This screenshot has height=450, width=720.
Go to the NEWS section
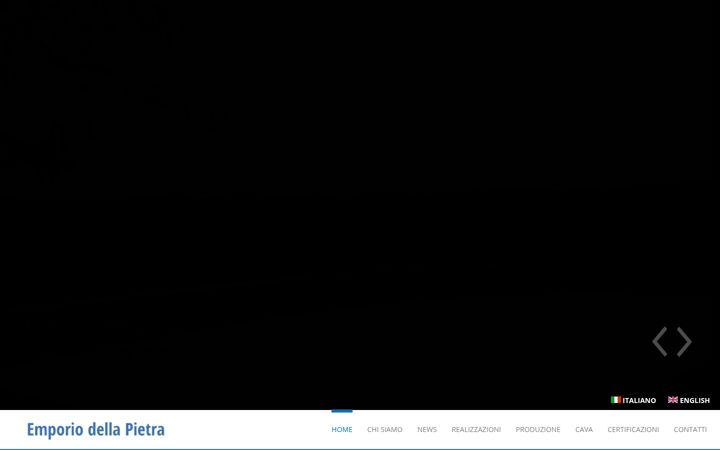pos(427,429)
